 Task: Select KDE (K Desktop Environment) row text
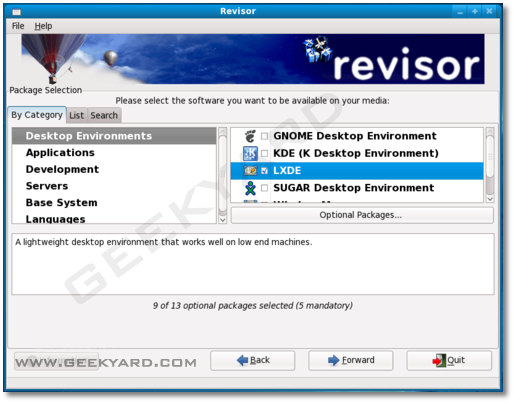click(356, 153)
